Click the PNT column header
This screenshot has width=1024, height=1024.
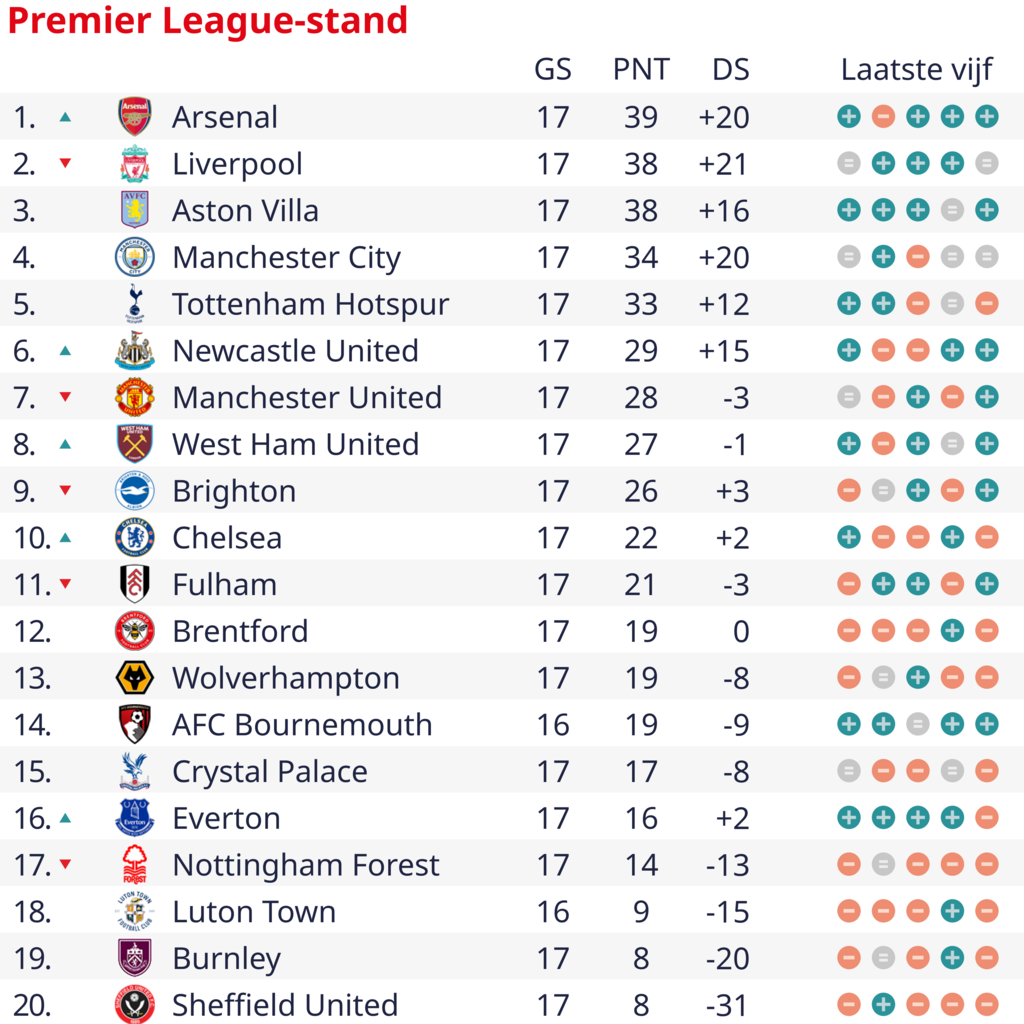tap(641, 69)
